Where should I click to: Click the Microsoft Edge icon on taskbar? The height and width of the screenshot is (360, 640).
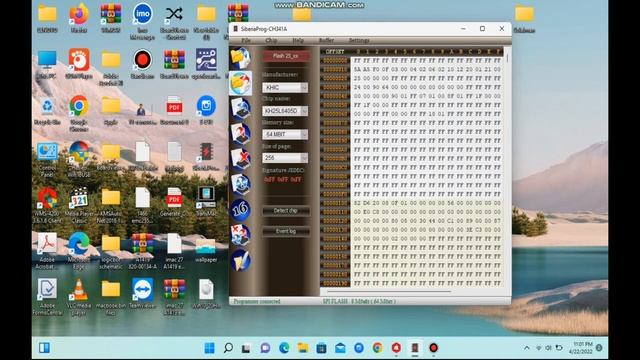tap(284, 348)
